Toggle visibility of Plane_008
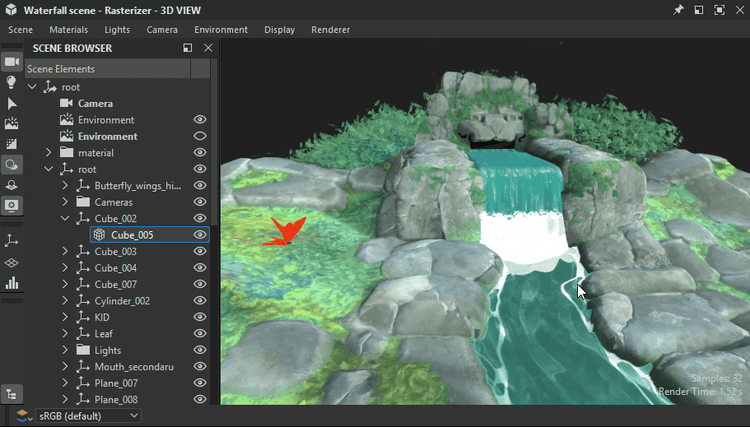The height and width of the screenshot is (427, 750). pos(200,399)
